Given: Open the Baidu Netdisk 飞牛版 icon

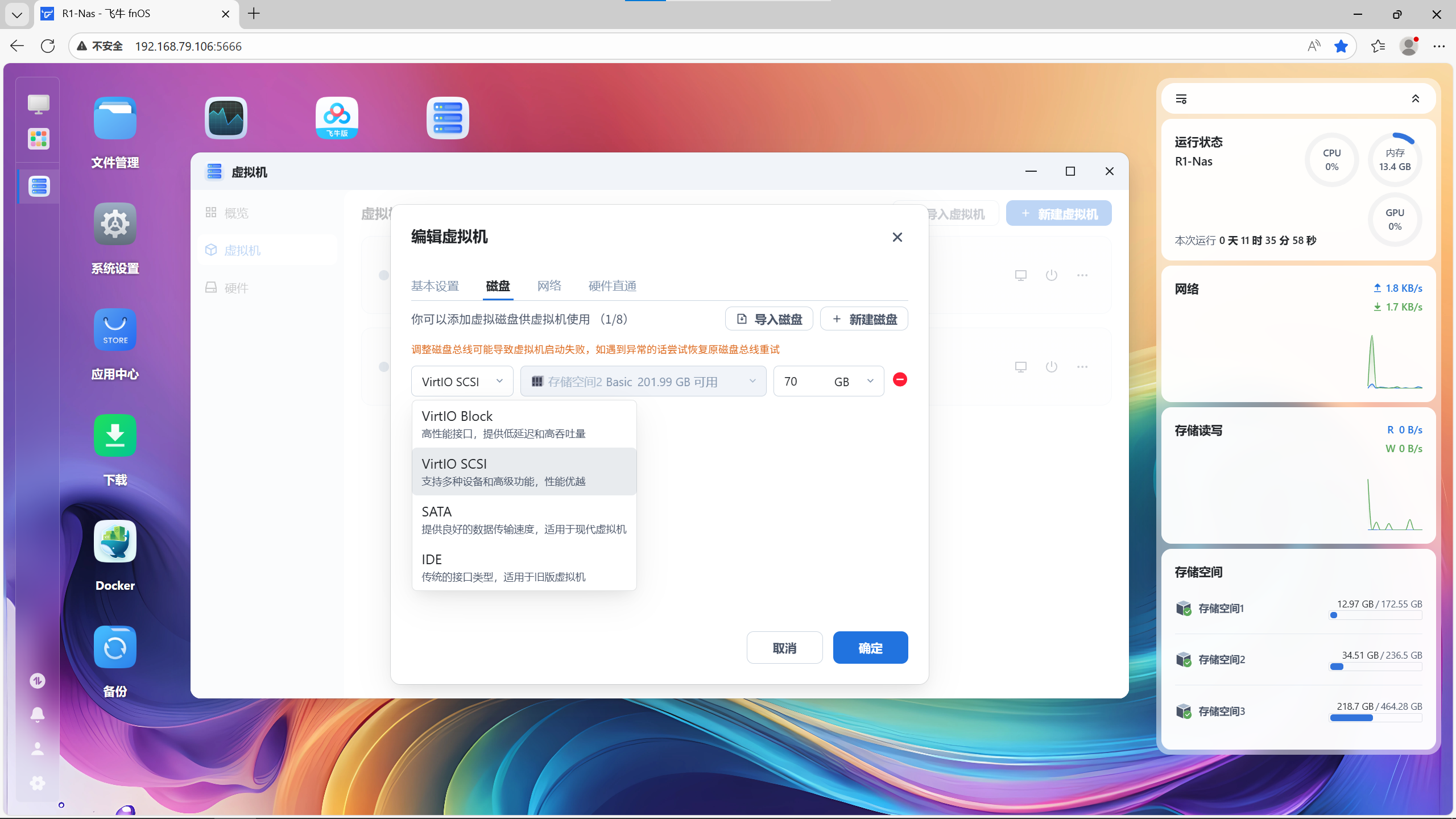Looking at the screenshot, I should click(337, 118).
